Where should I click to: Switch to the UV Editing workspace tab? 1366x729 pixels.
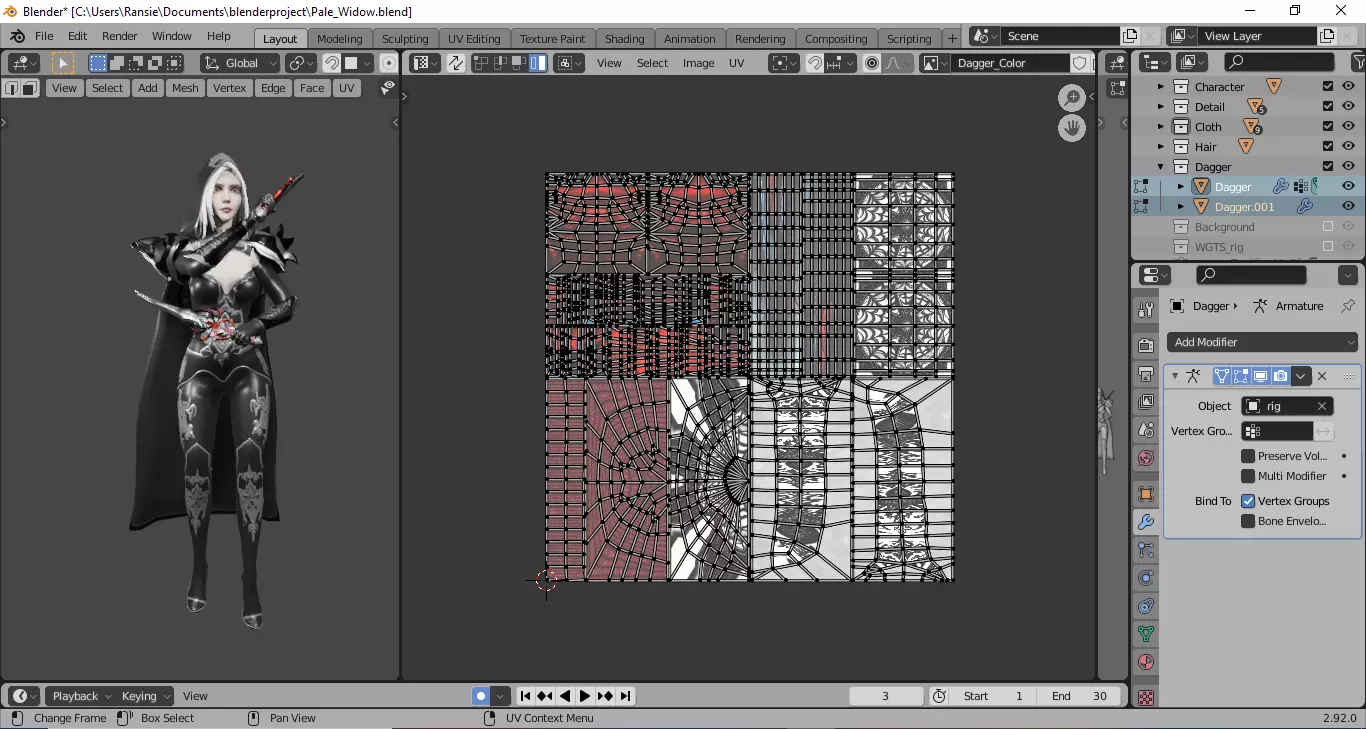coord(474,39)
